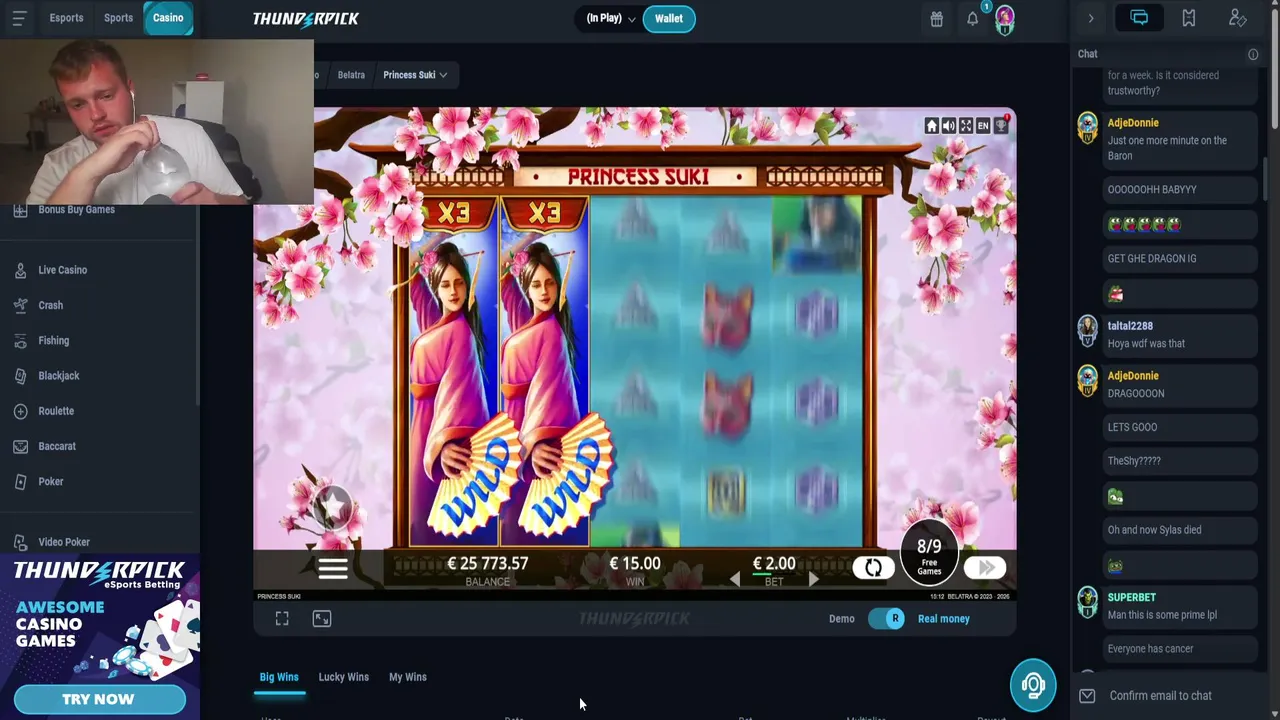This screenshot has height=720, width=1280.
Task: Open notifications bell
Action: tap(972, 19)
